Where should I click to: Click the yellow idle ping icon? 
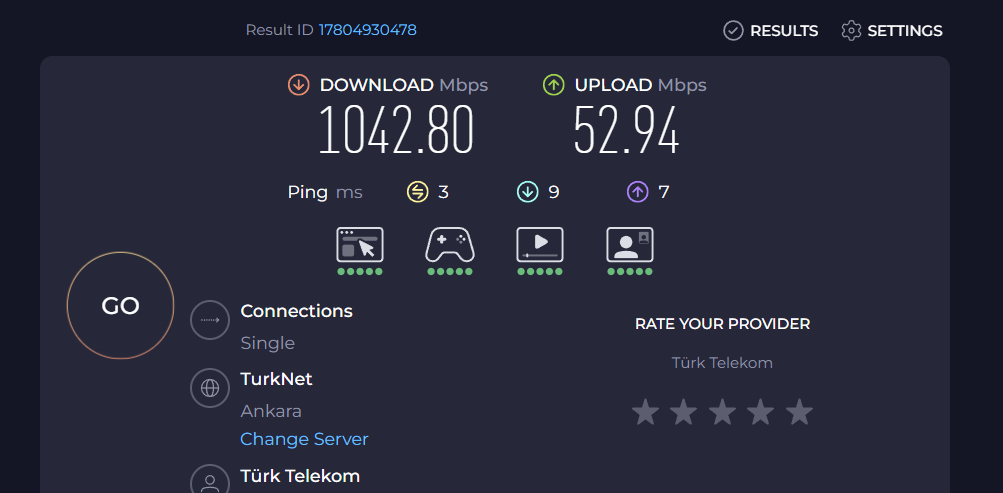coord(418,192)
